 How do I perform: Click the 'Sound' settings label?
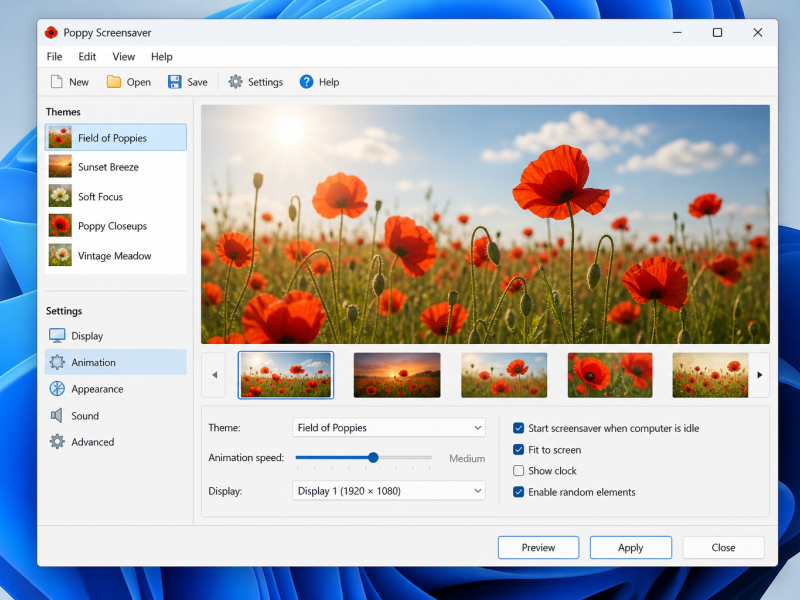coord(85,416)
